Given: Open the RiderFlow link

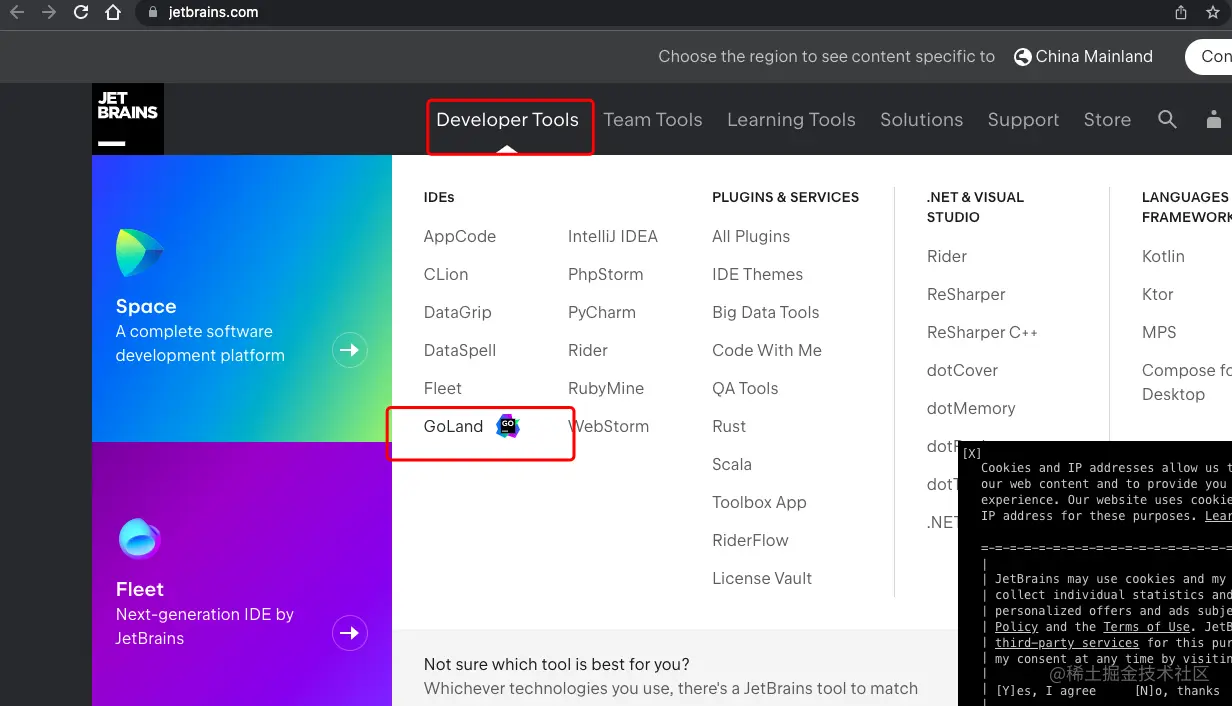Looking at the screenshot, I should 750,540.
